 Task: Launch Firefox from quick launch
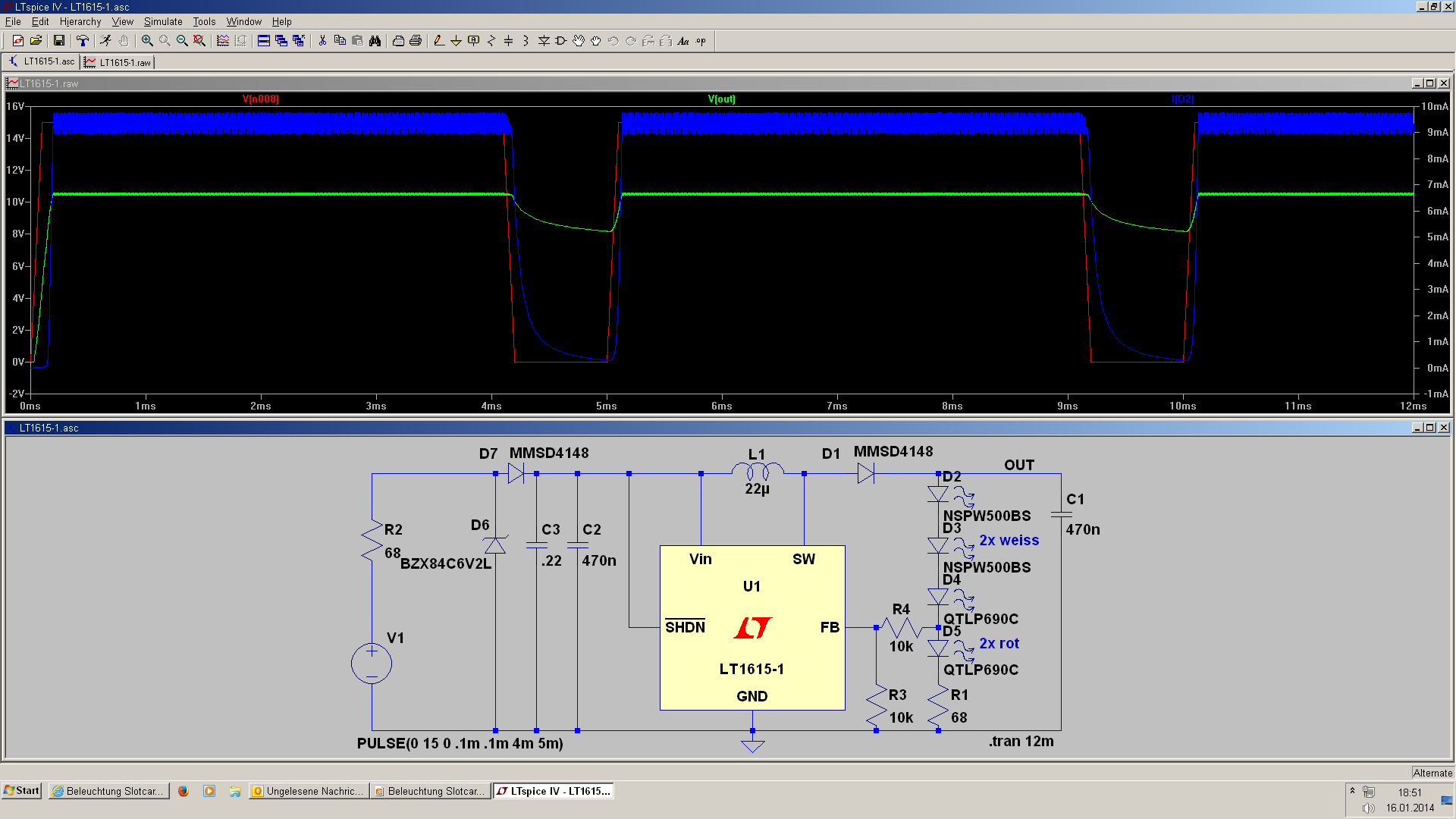[184, 791]
